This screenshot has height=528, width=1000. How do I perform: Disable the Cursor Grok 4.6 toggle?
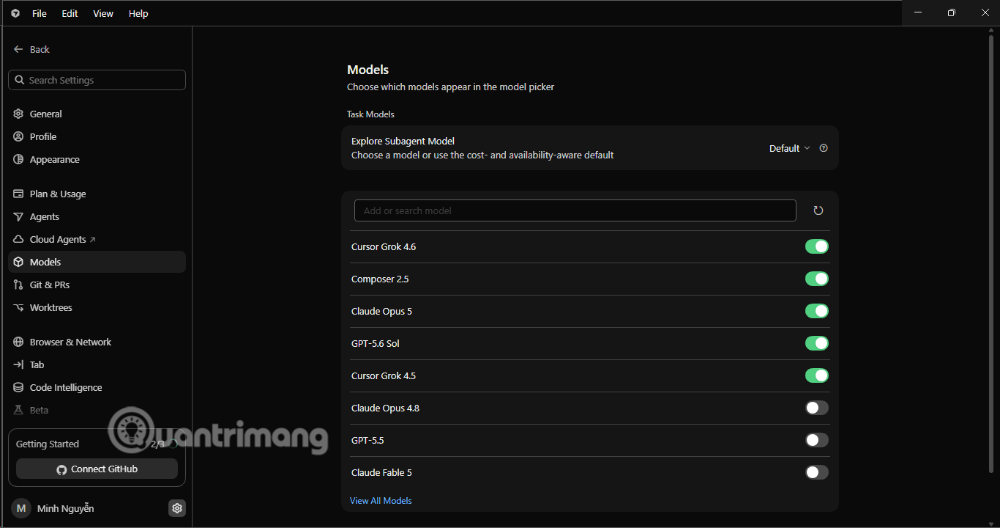coord(816,247)
